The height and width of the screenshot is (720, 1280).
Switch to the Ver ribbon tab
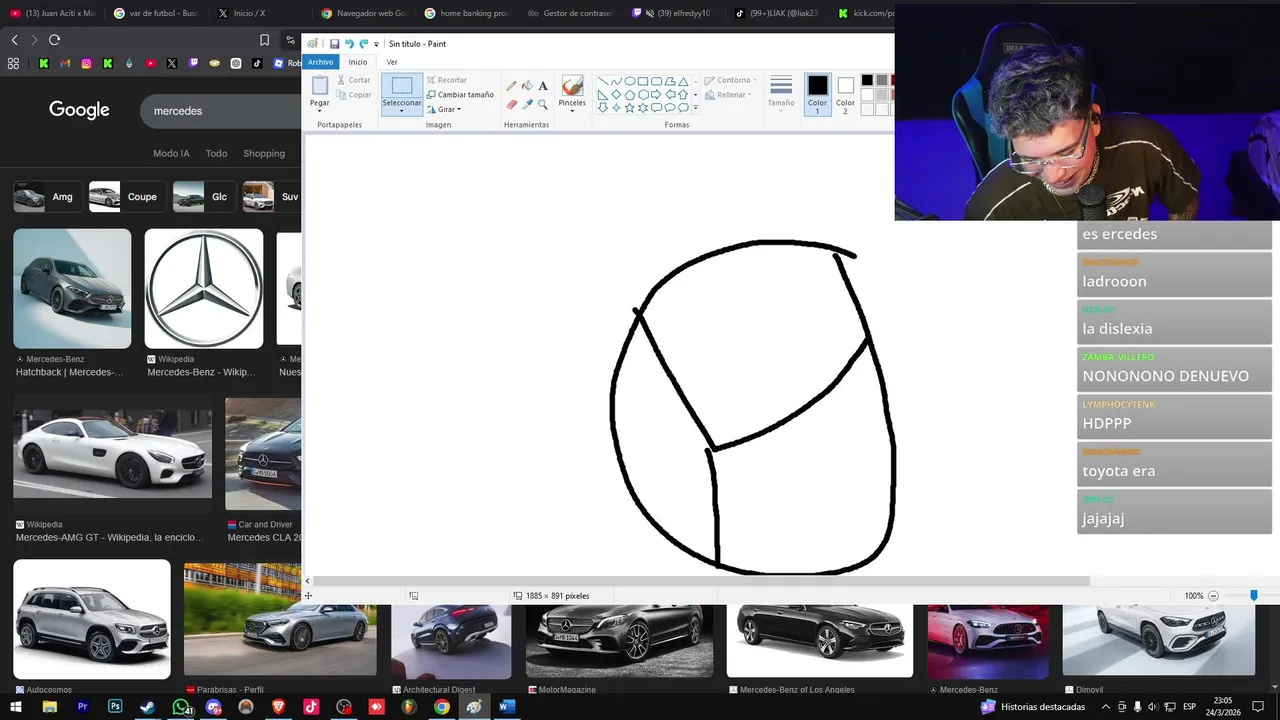392,62
